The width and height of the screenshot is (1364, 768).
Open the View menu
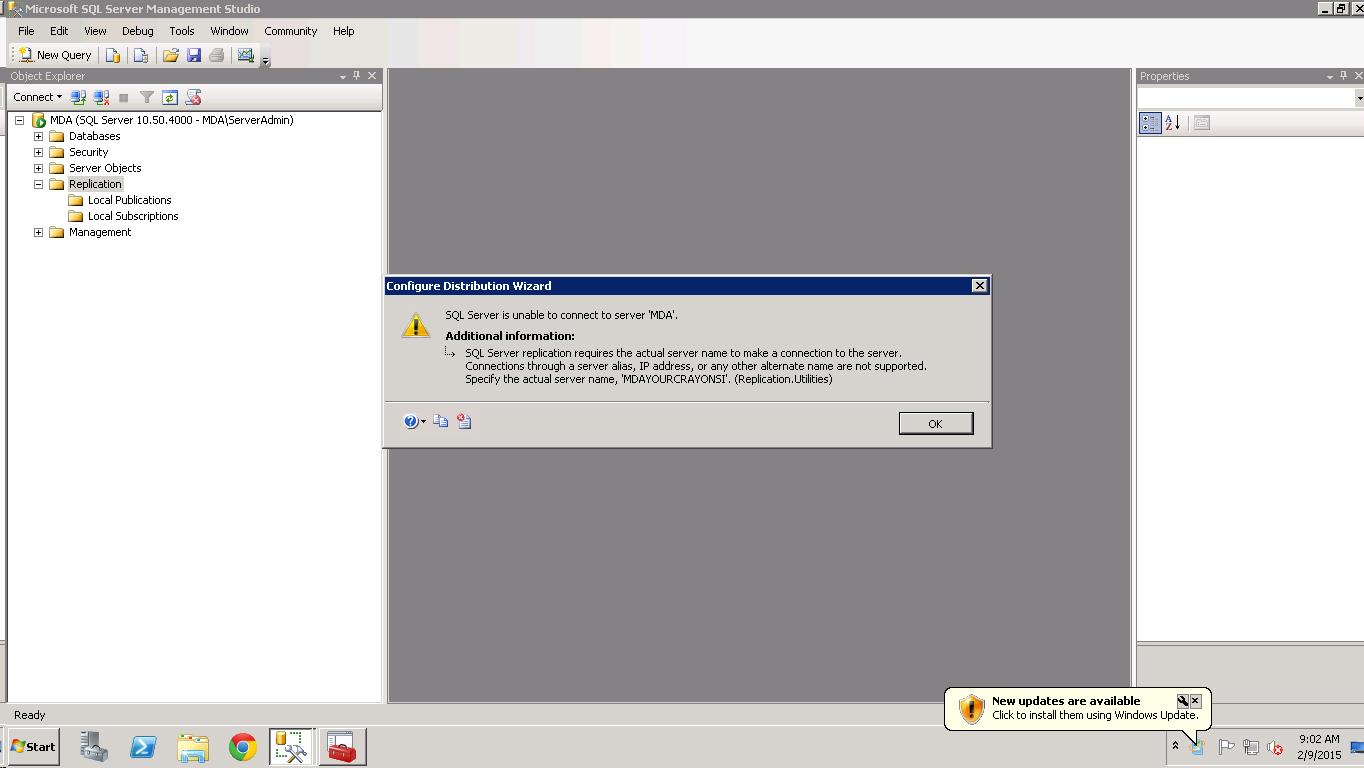tap(95, 31)
